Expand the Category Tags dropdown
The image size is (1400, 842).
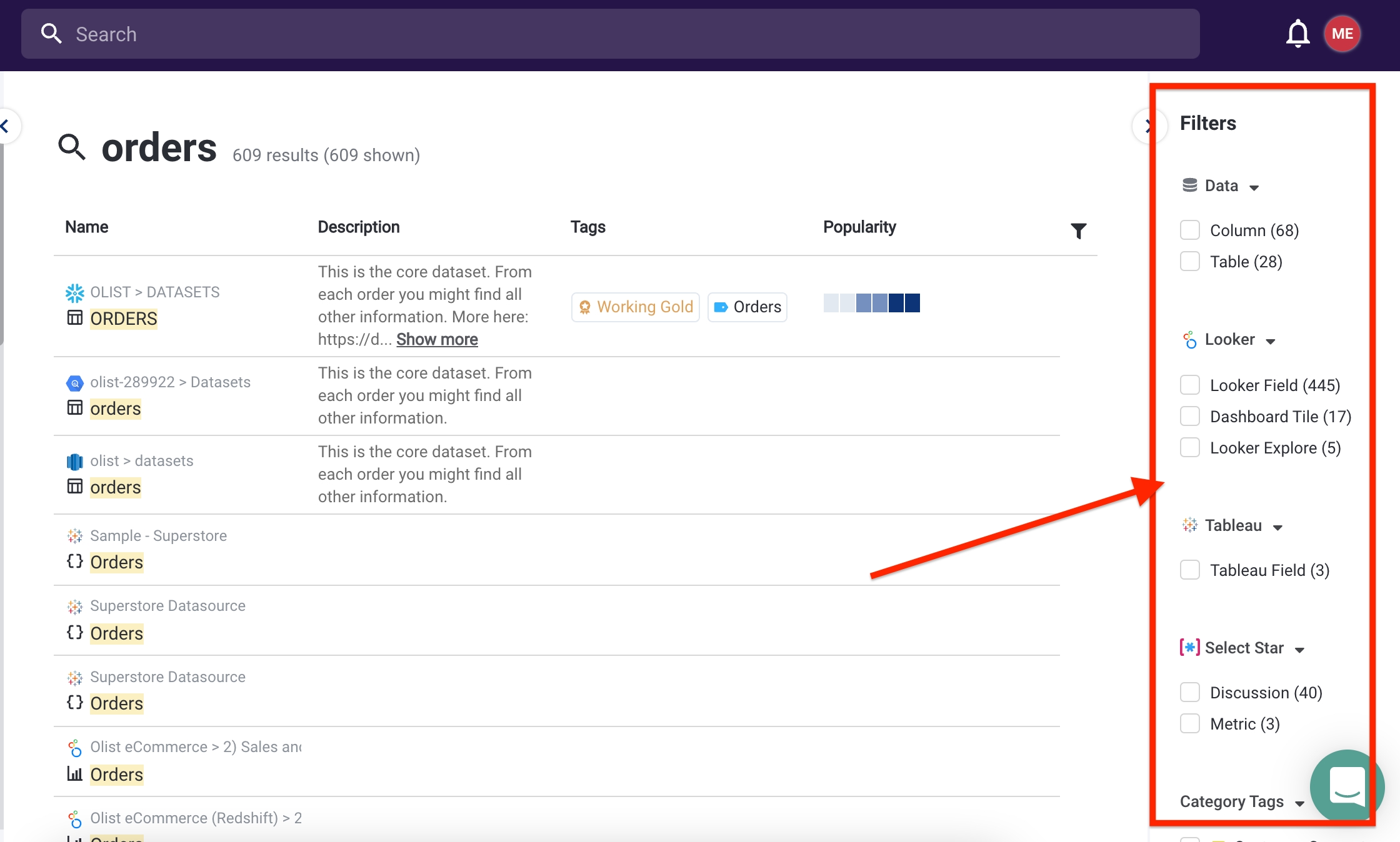pyautogui.click(x=1300, y=803)
